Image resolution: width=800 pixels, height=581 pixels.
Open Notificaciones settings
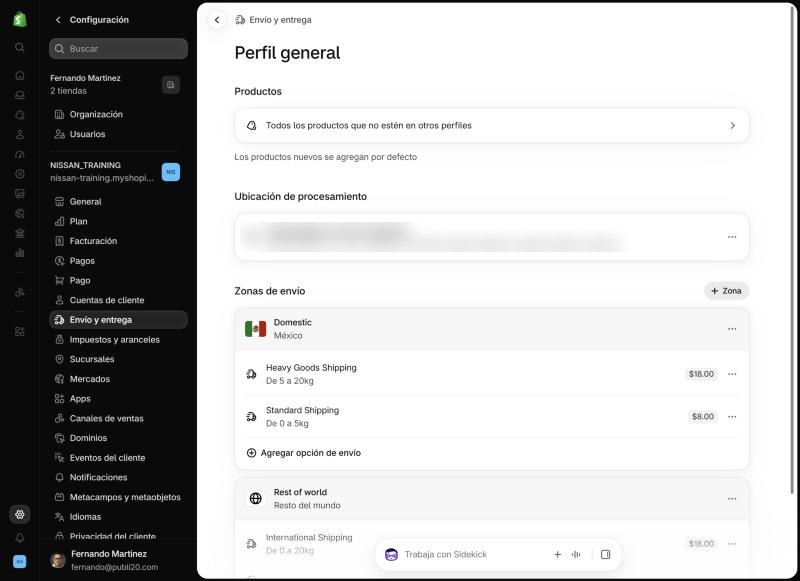[118, 477]
